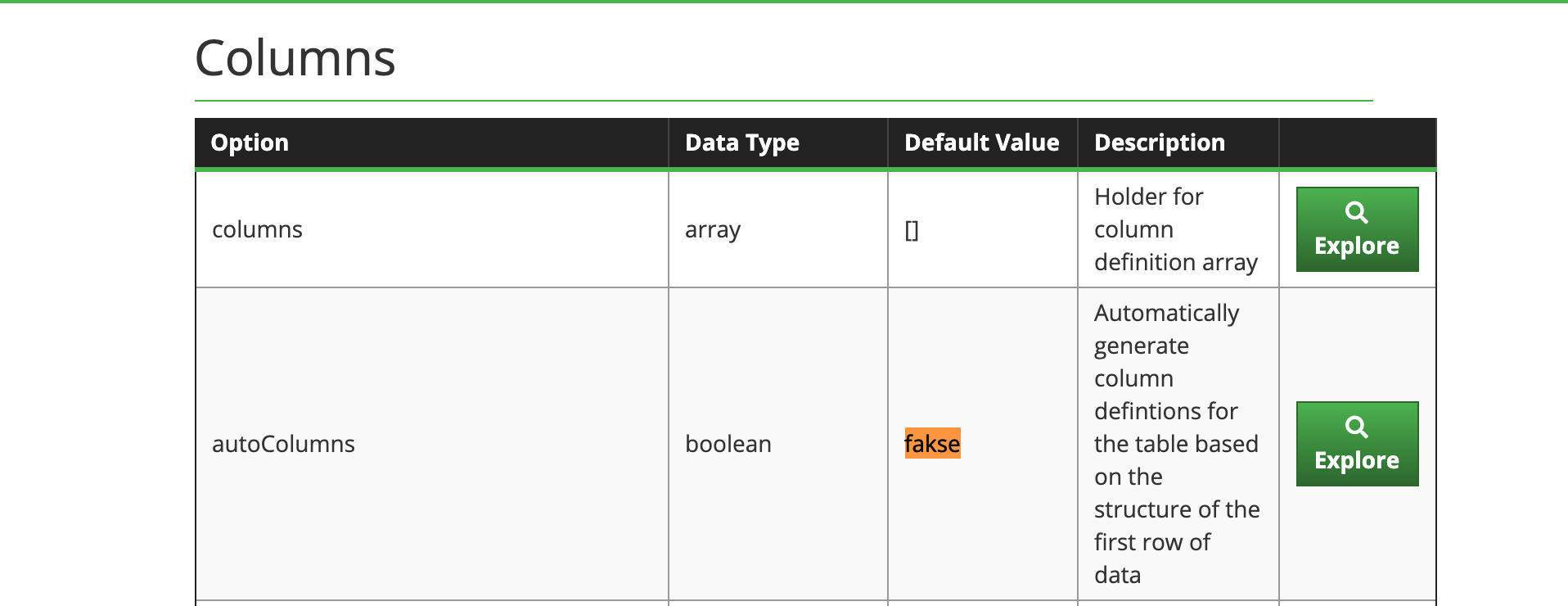Open the Explore view for autoColumns
1568x606 pixels.
pyautogui.click(x=1356, y=444)
